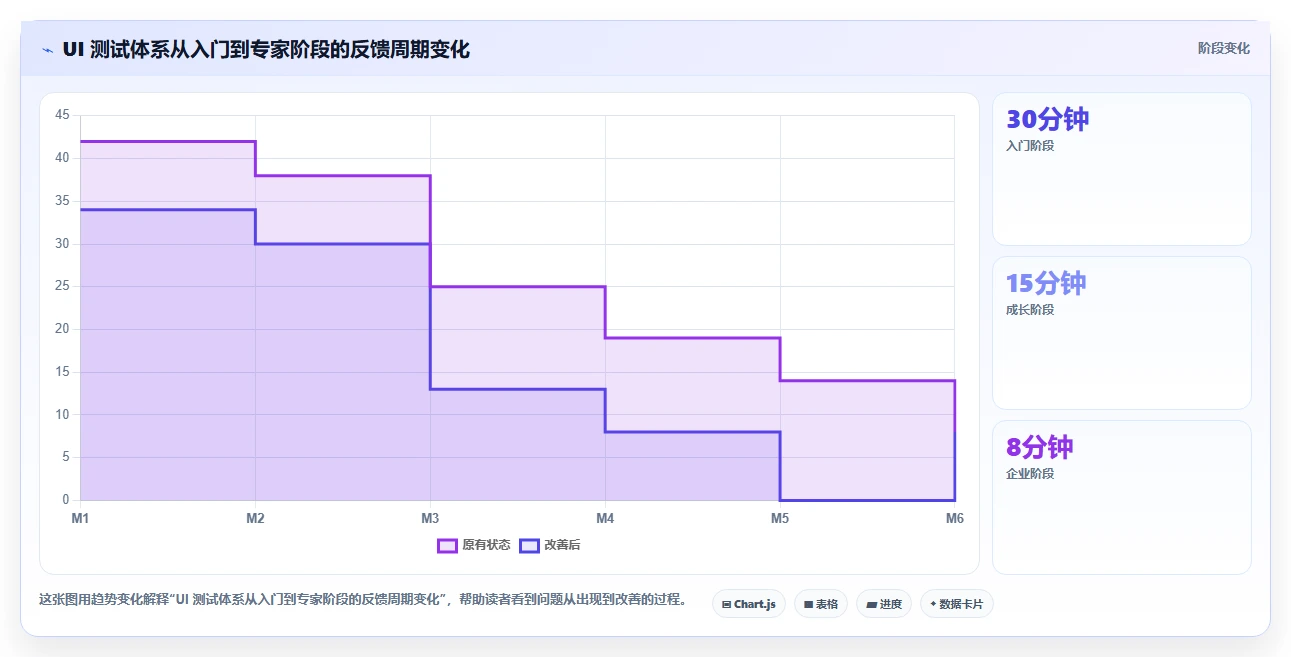Click the 25 y-axis value
Image resolution: width=1291 pixels, height=657 pixels.
pyautogui.click(x=62, y=286)
